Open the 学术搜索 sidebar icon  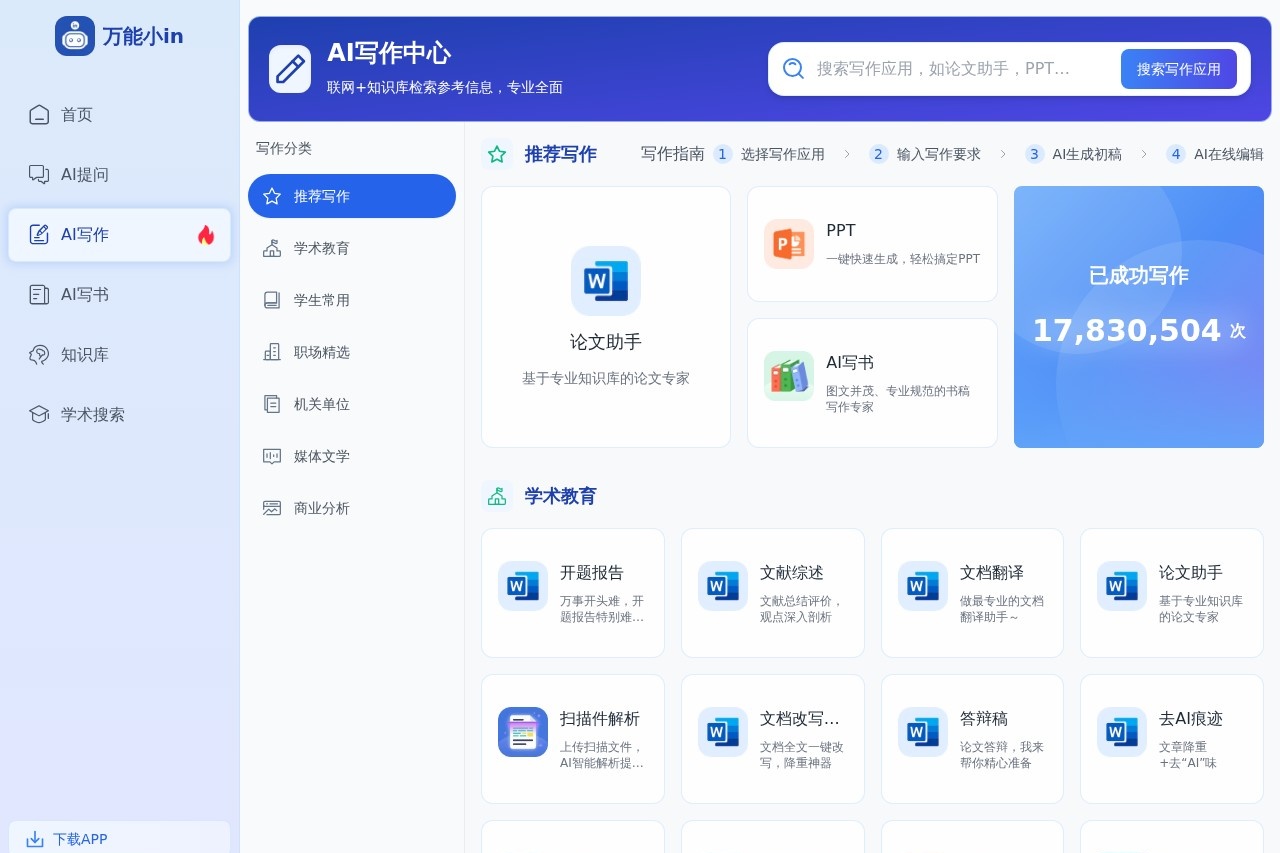pos(37,414)
